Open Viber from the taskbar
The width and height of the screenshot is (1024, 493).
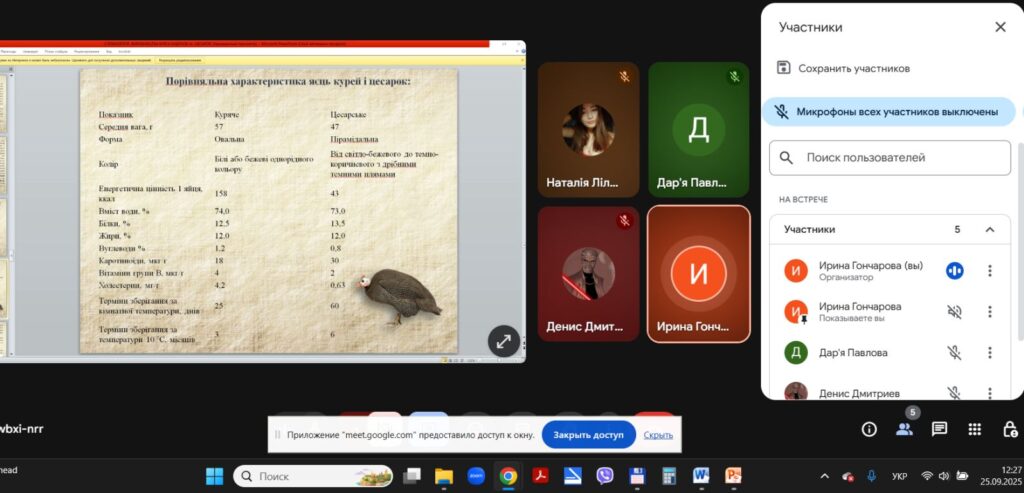click(x=605, y=476)
